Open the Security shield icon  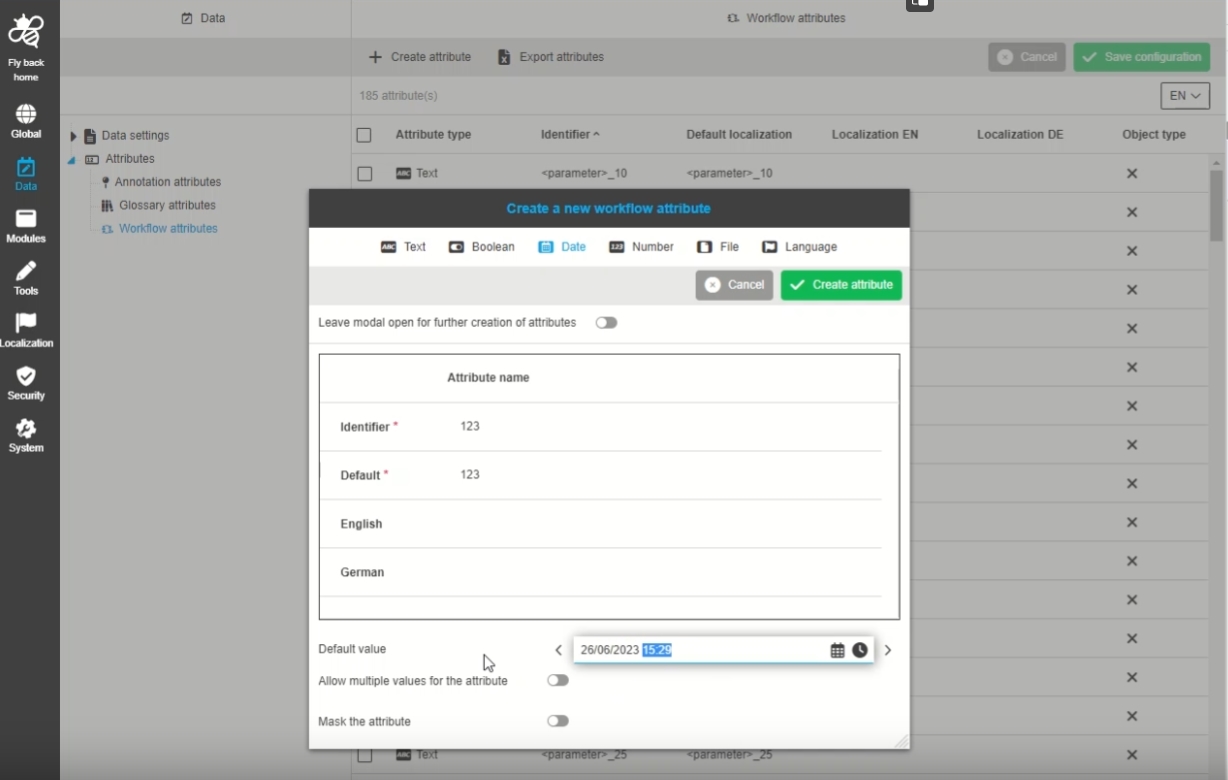pyautogui.click(x=26, y=376)
